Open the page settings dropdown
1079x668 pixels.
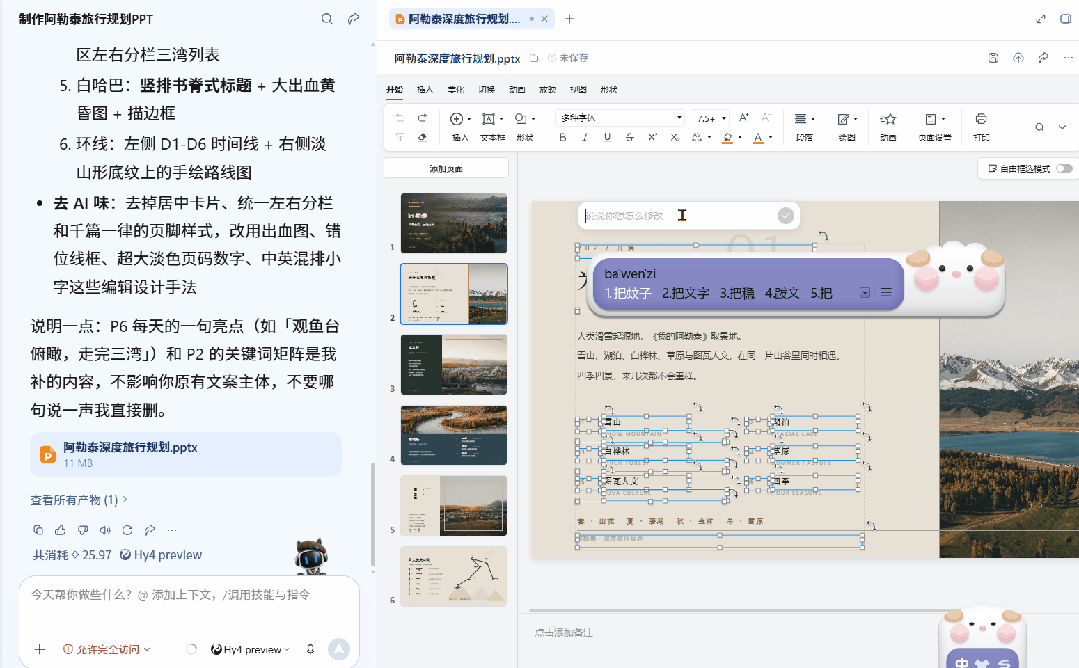click(934, 125)
